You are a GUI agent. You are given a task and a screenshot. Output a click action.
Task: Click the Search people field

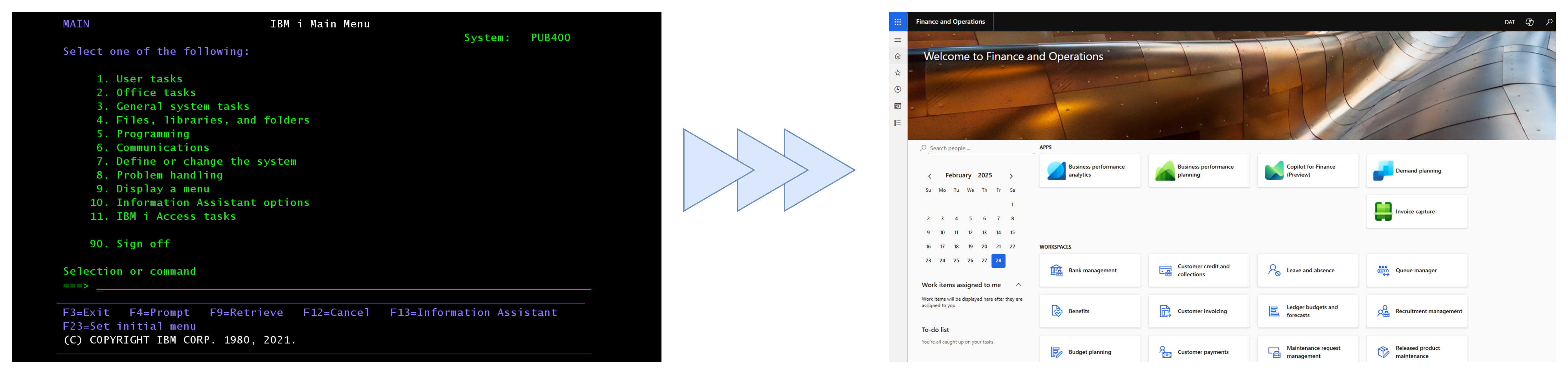[974, 148]
